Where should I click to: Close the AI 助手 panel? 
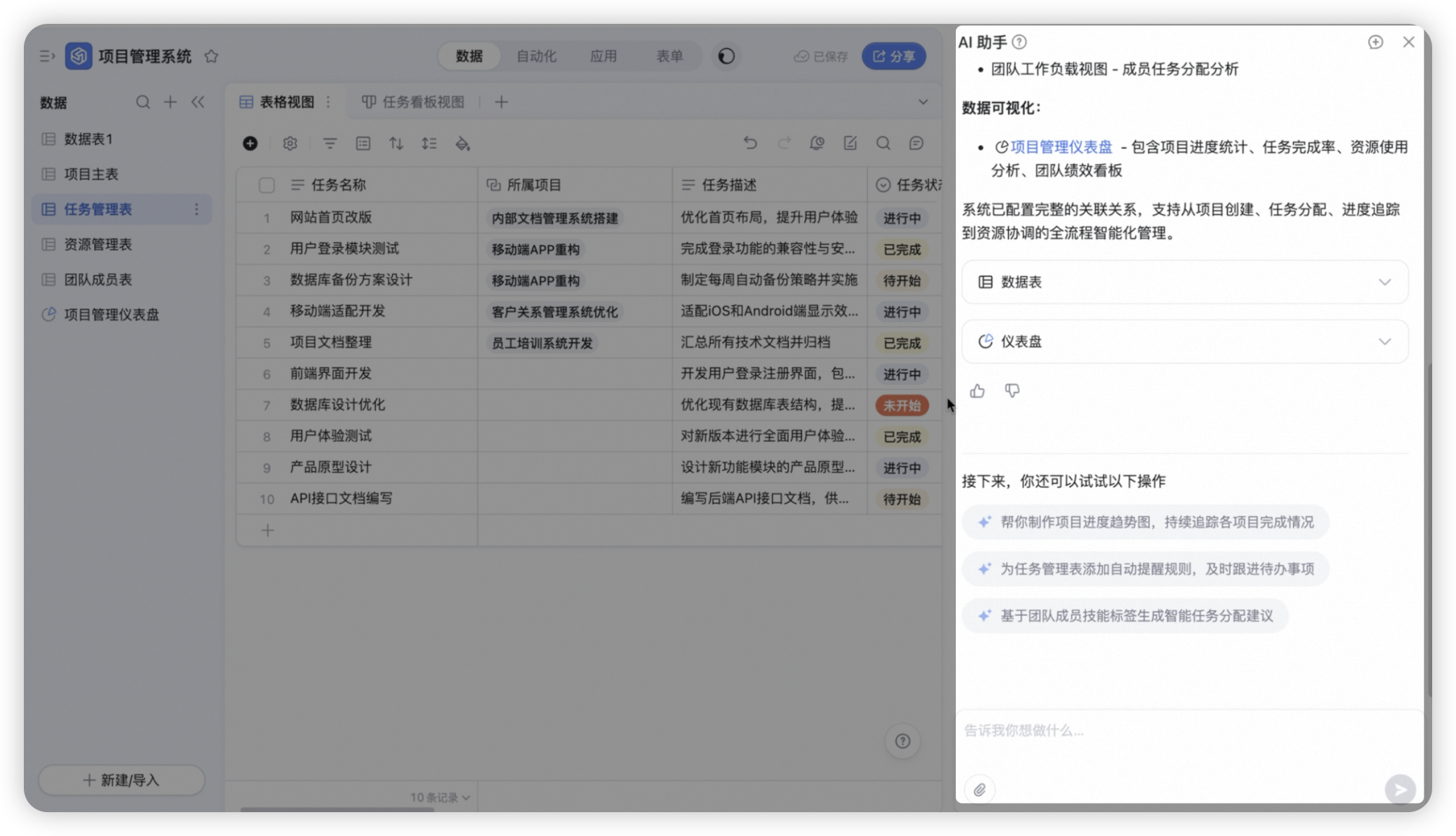point(1408,42)
